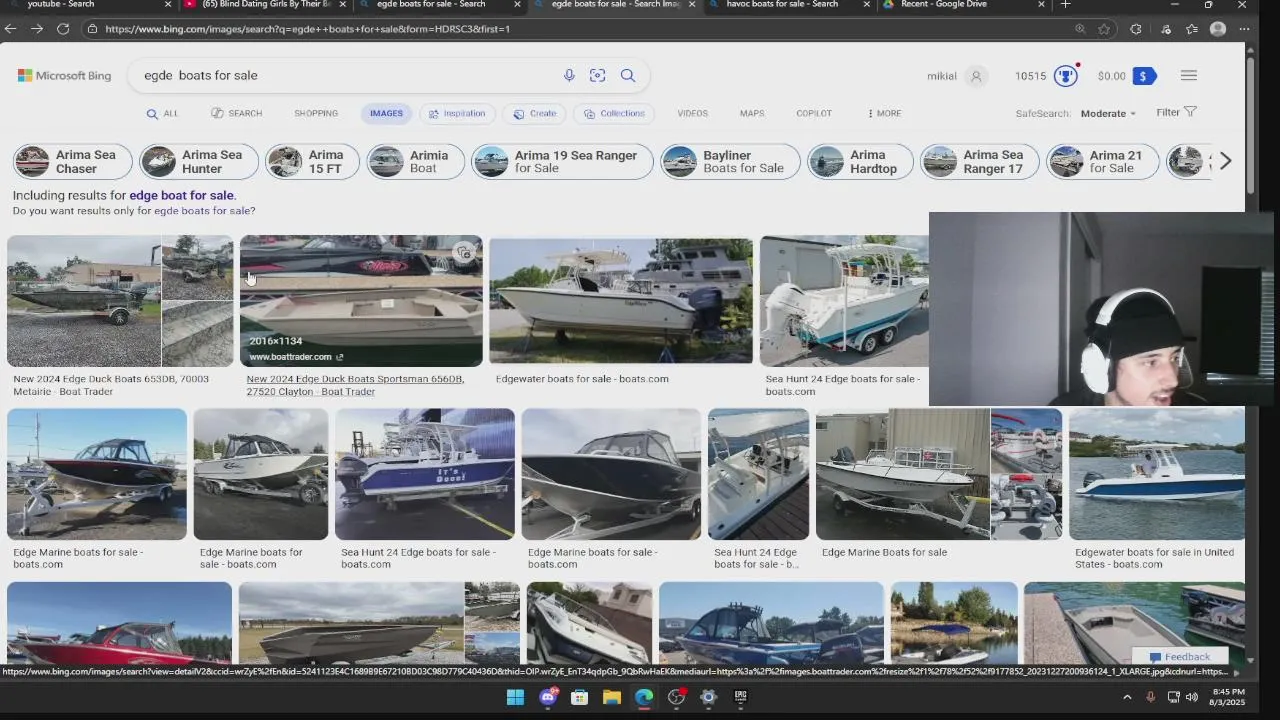Open the favorites list icon in toolbar
The image size is (1280, 720).
(x=1192, y=29)
